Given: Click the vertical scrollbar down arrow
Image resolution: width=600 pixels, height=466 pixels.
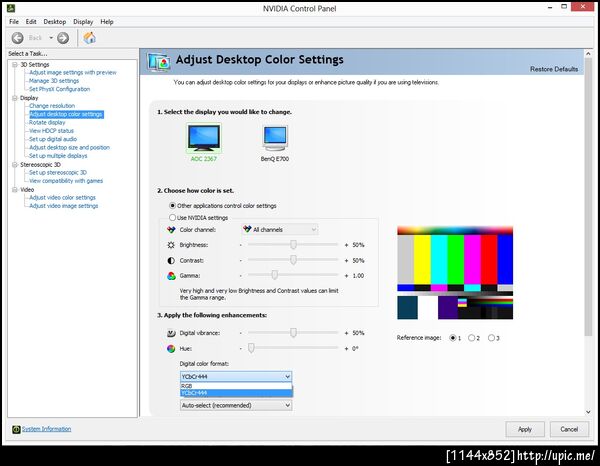Looking at the screenshot, I should pos(588,412).
